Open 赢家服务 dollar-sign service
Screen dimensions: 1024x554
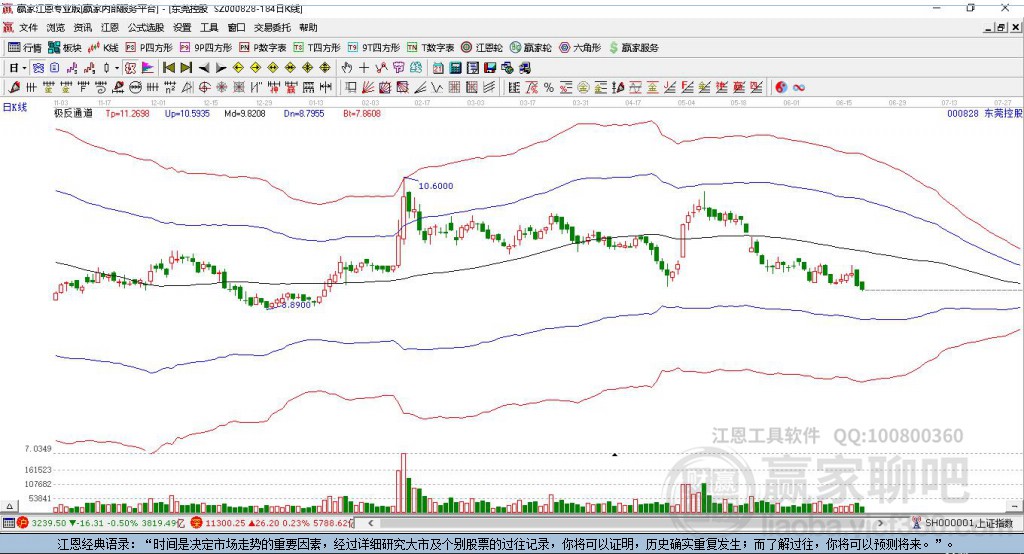[633, 48]
